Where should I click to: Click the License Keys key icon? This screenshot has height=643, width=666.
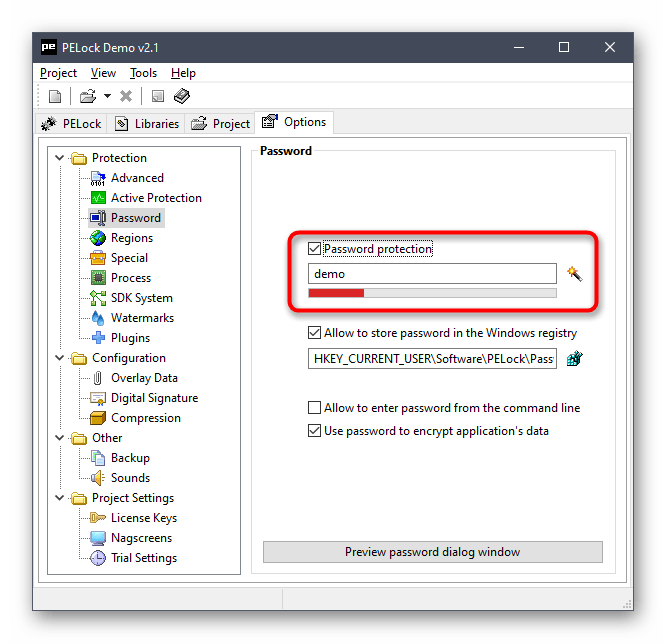(x=98, y=518)
